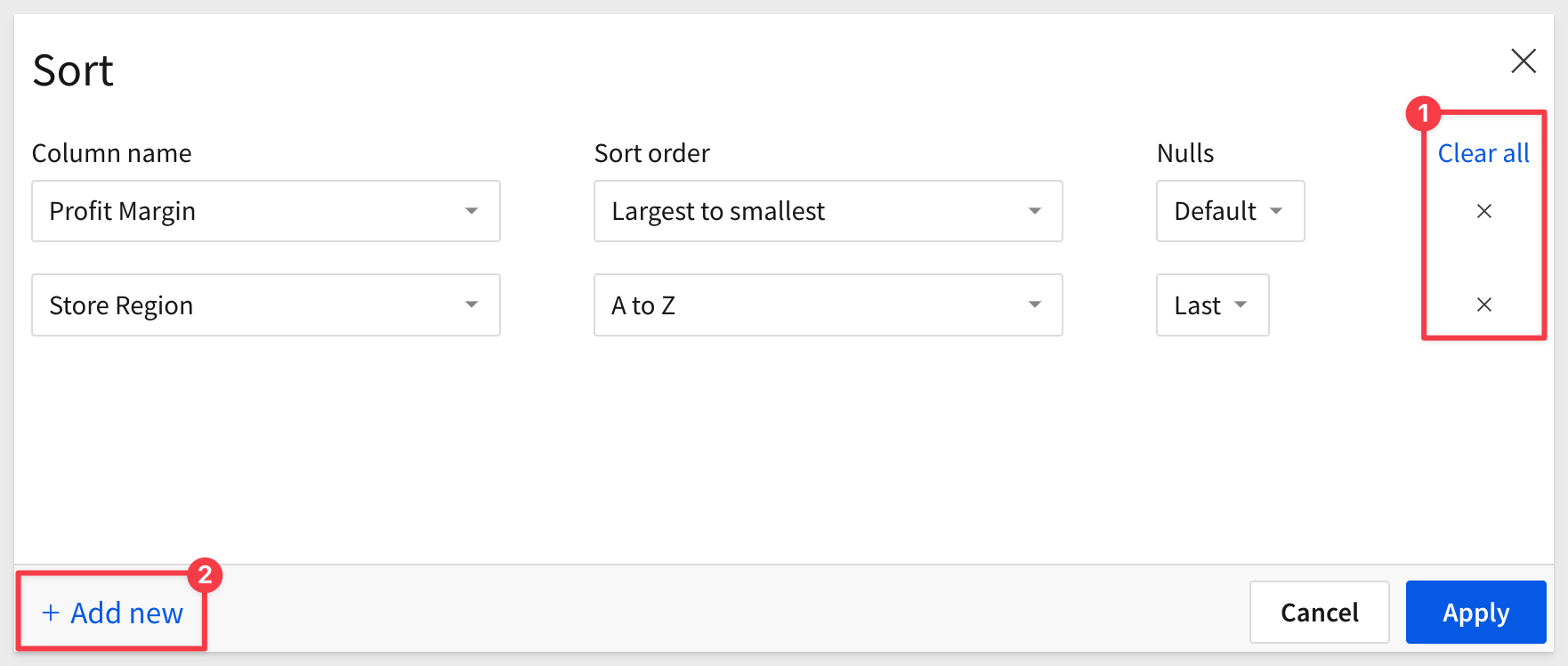Expand the Largest to smallest sort order dropdown
1568x666 pixels.
828,211
